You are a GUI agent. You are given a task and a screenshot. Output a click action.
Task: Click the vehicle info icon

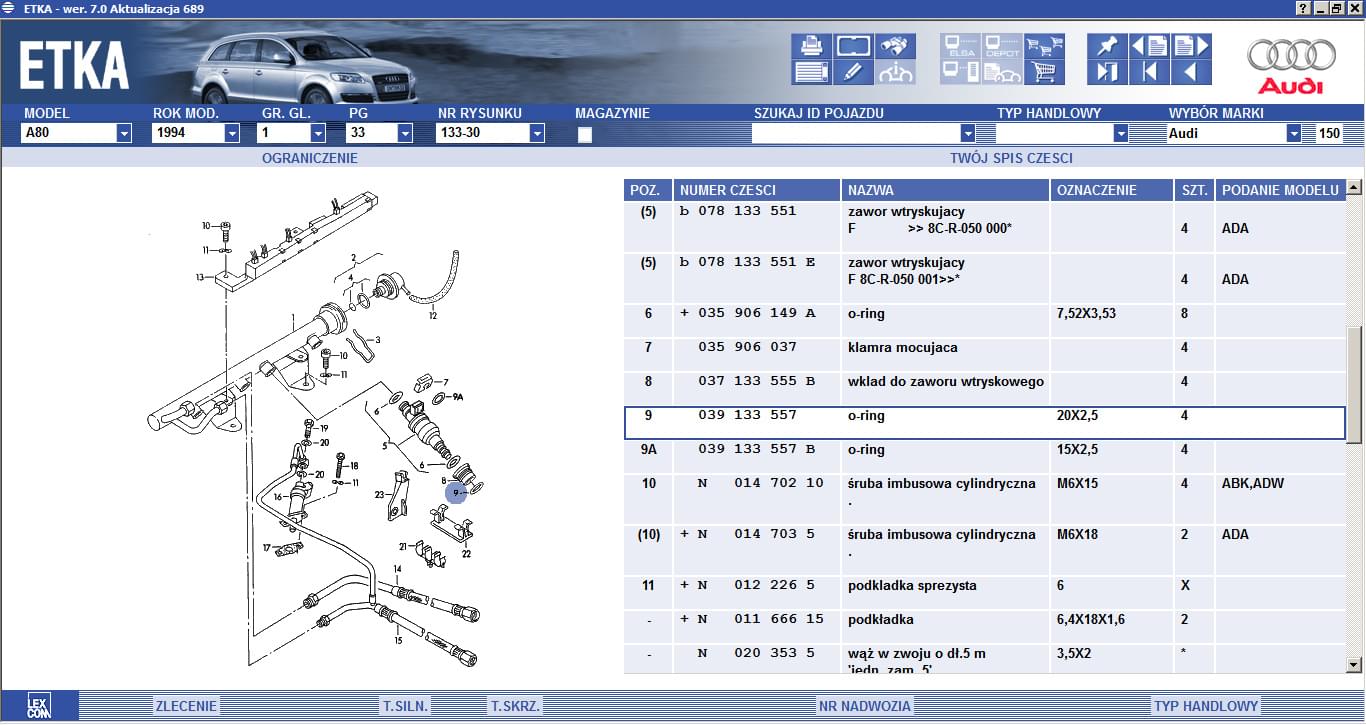pos(895,72)
